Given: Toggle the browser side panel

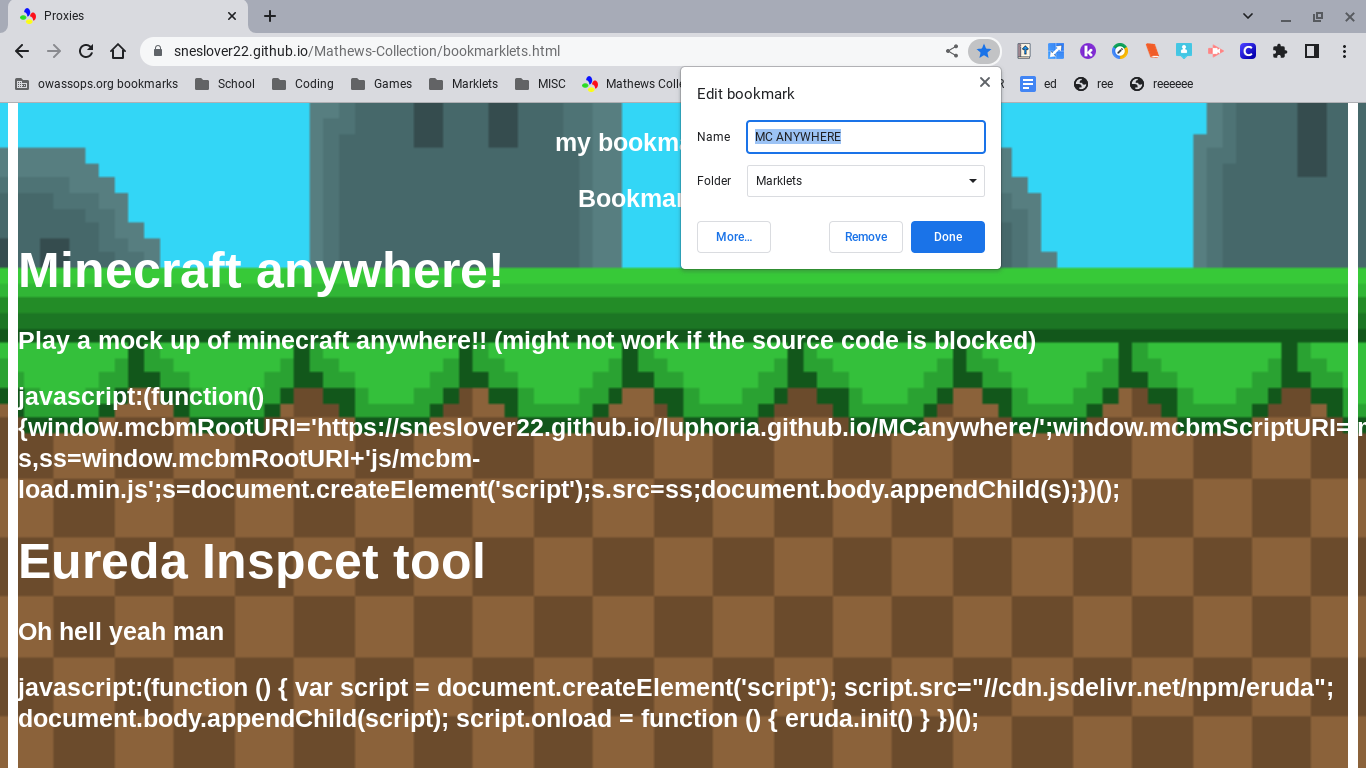Looking at the screenshot, I should point(1312,51).
